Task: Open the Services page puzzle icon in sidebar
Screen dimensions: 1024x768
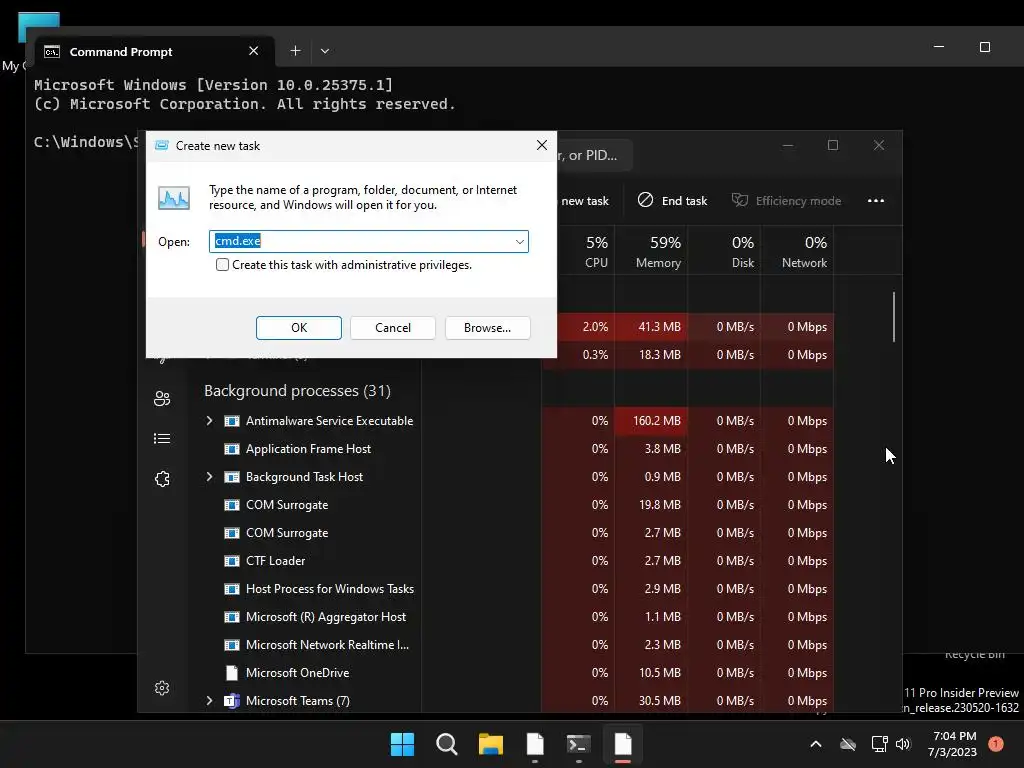Action: coord(162,479)
